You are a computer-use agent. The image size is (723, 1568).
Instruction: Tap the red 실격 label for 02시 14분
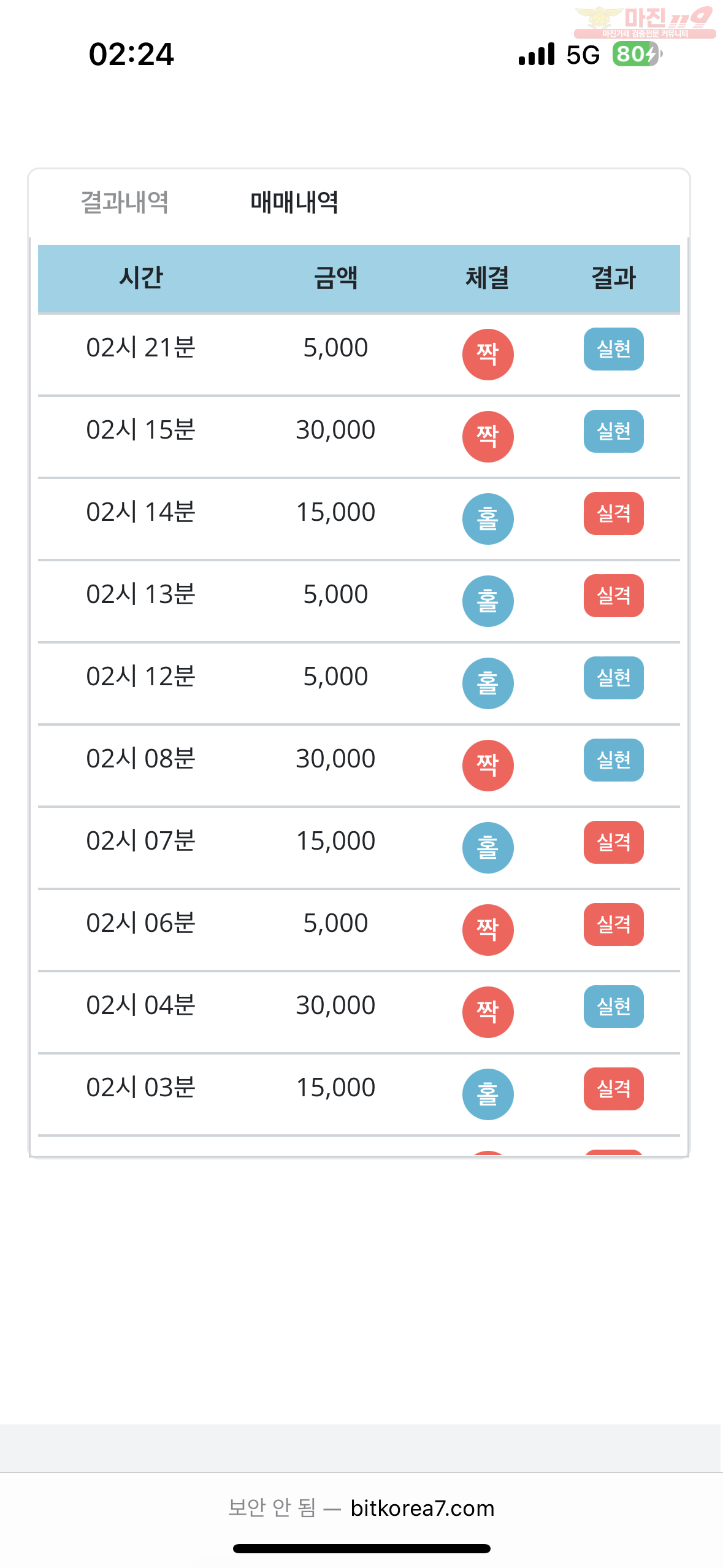pos(613,513)
